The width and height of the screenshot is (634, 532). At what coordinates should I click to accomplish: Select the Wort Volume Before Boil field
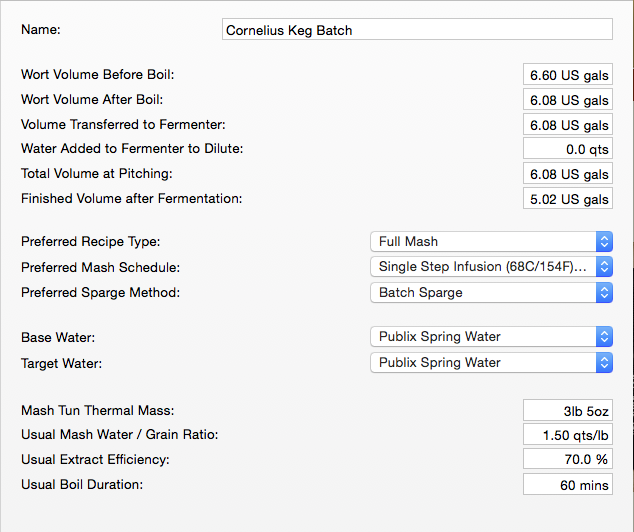[568, 74]
